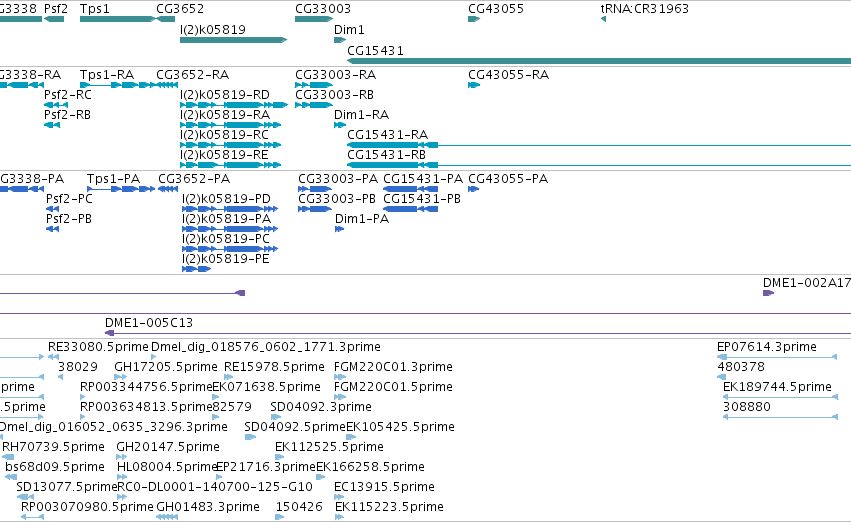Click protein Dim1-PA
Screen dimensions: 851x522
pos(340,230)
